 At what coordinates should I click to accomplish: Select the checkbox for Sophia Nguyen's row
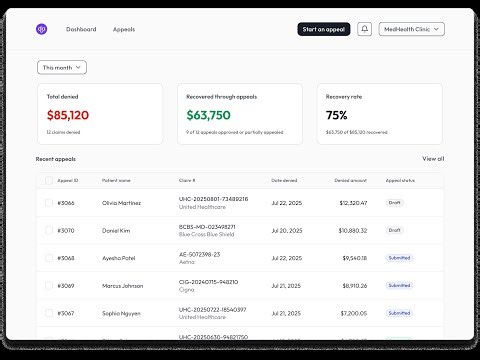pos(49,313)
